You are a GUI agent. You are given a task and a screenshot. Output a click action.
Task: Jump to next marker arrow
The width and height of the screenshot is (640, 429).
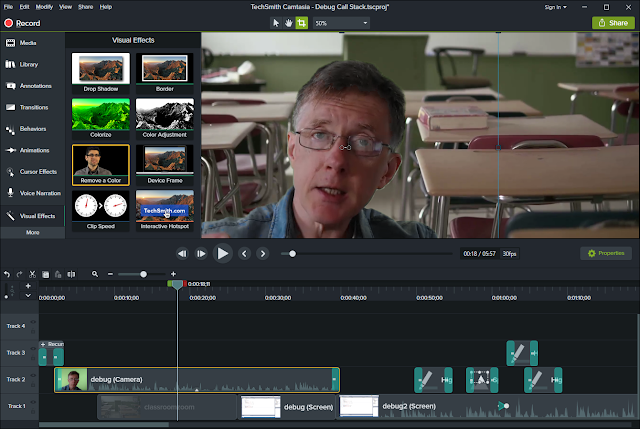263,254
